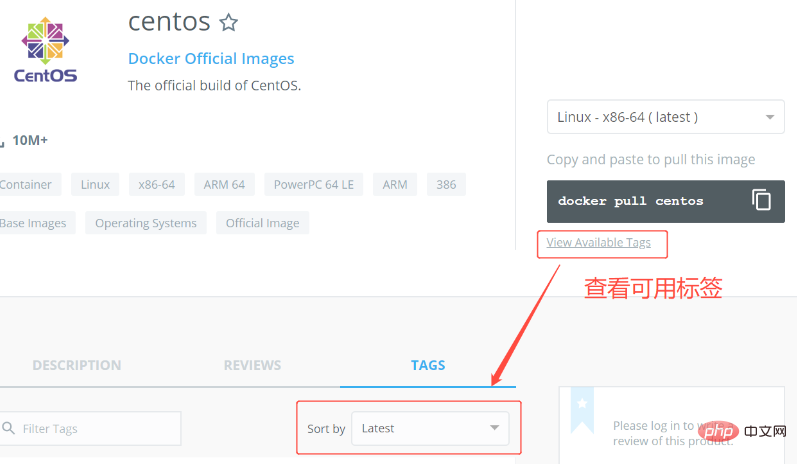797x464 pixels.
Task: Star the centos repository
Action: coord(229,22)
